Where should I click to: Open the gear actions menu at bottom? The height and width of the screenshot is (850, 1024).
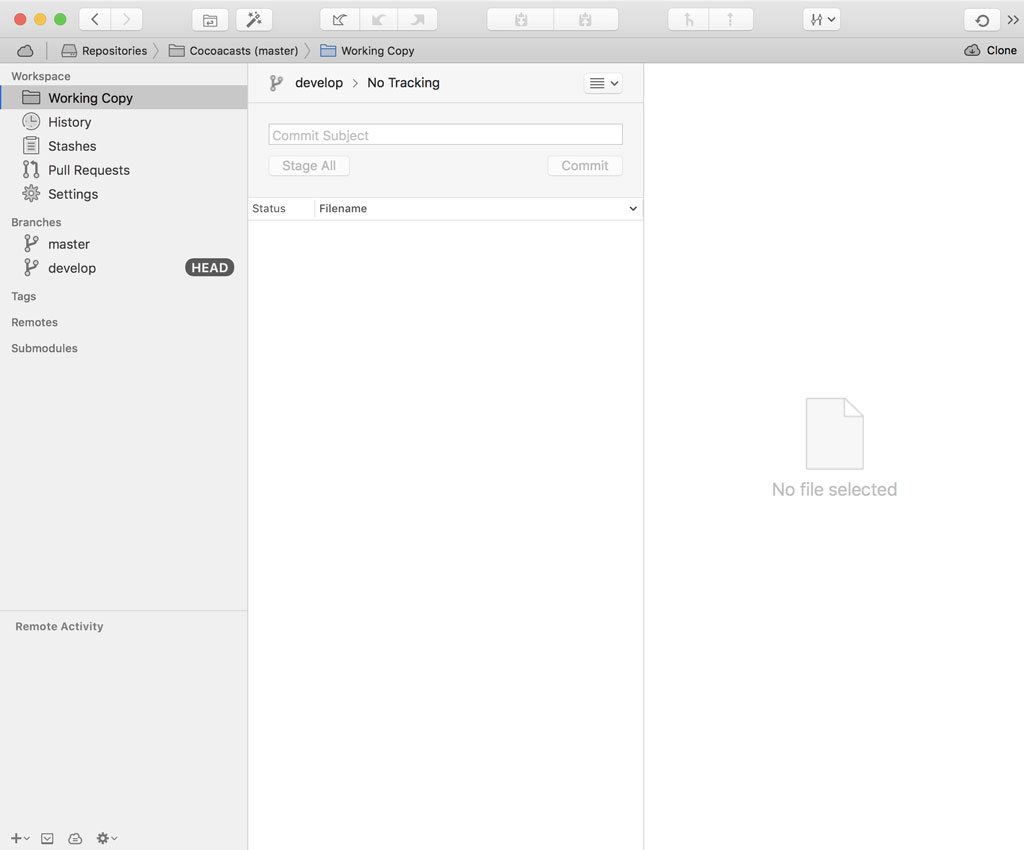[x=106, y=838]
